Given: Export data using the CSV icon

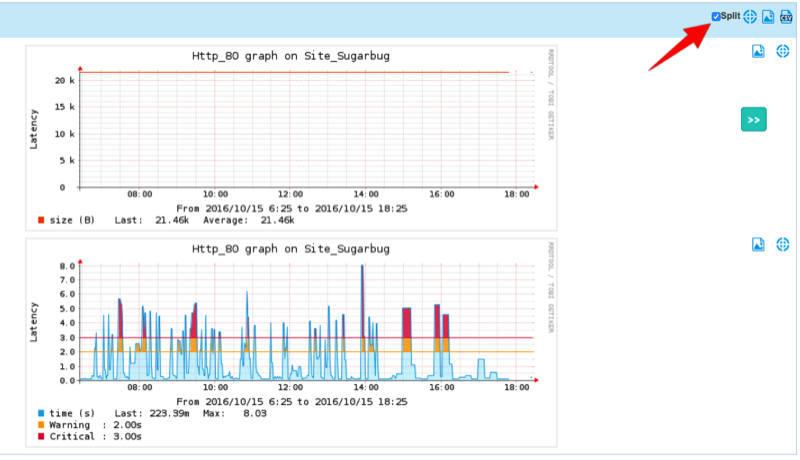Looking at the screenshot, I should (x=786, y=17).
